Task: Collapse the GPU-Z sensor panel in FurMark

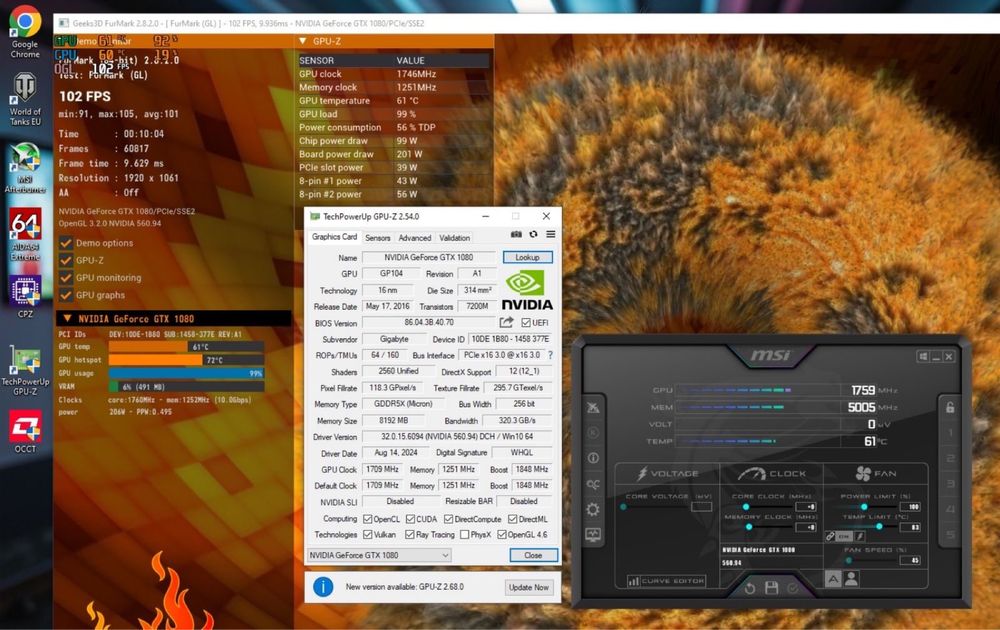Action: pyautogui.click(x=303, y=41)
